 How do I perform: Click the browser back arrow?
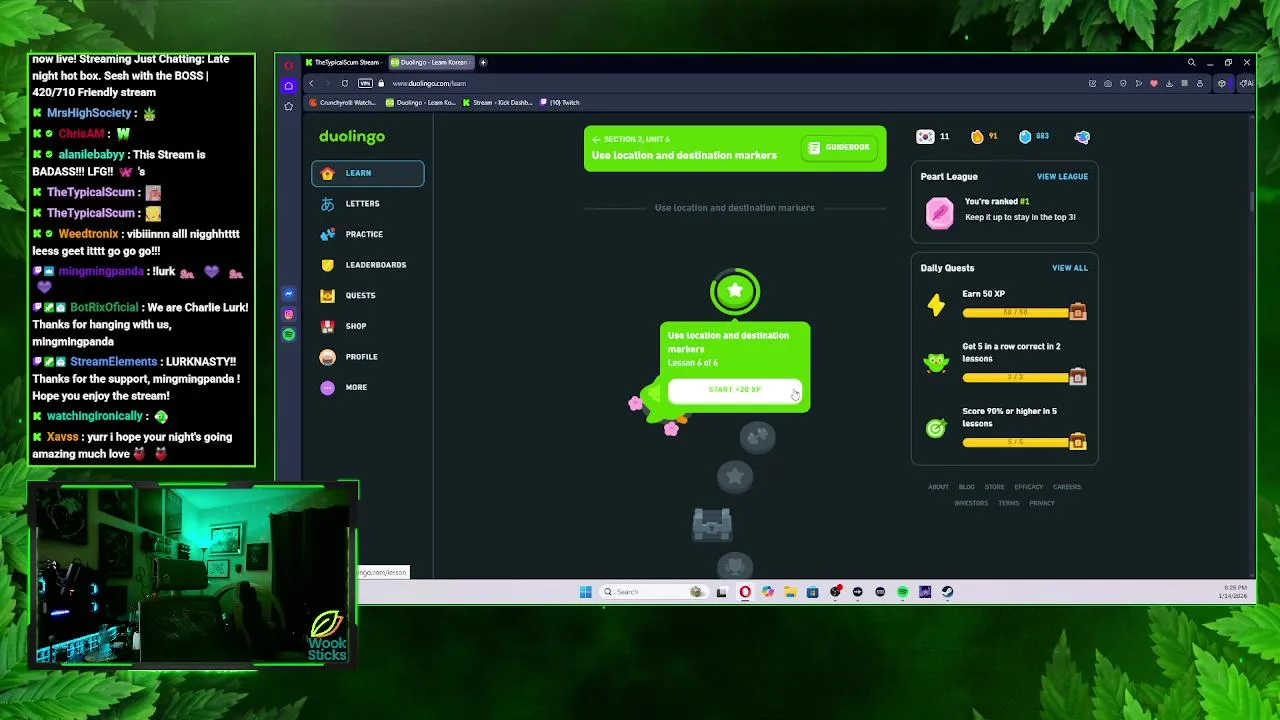point(311,84)
